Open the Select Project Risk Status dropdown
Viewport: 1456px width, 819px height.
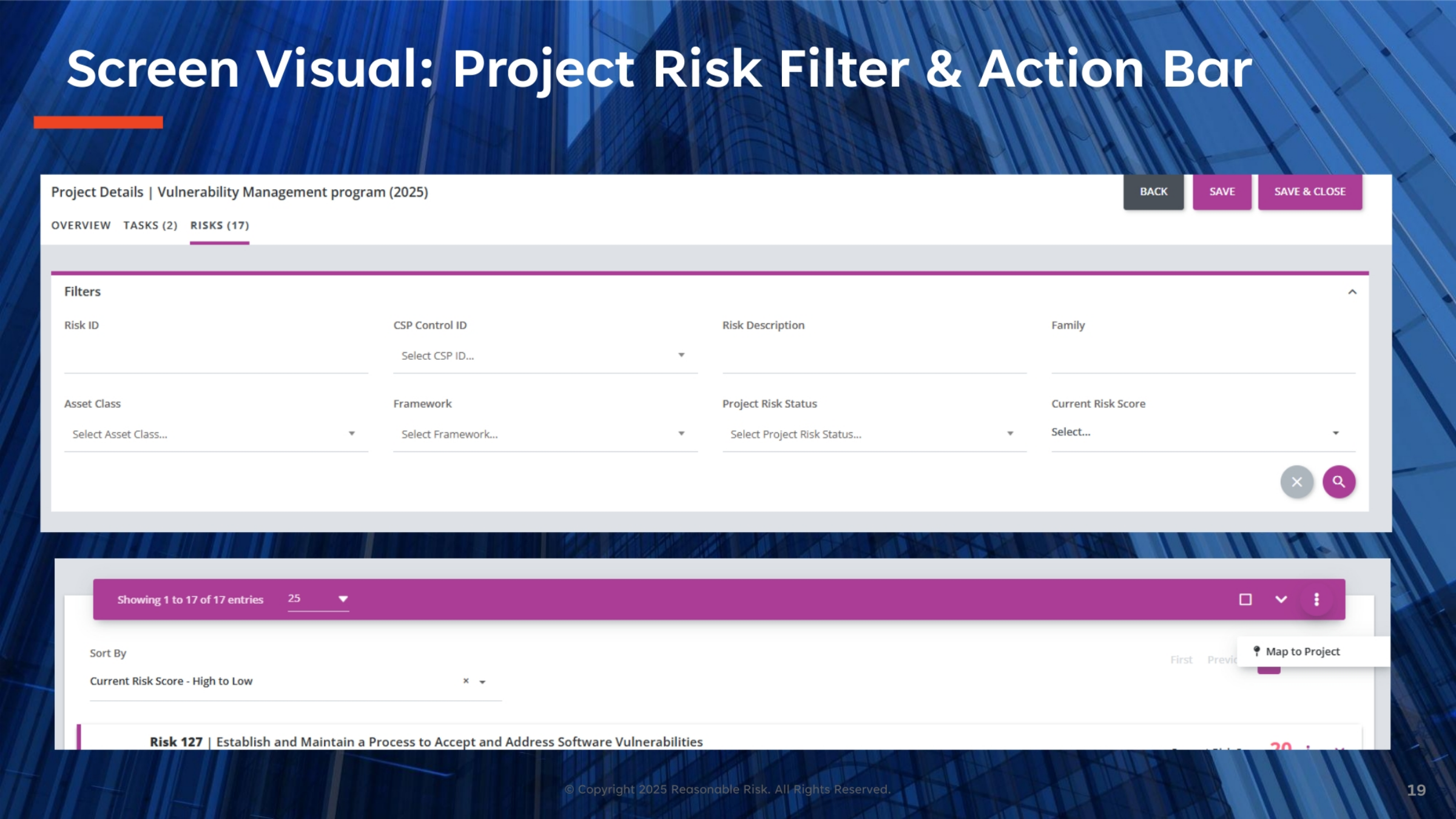pos(874,434)
